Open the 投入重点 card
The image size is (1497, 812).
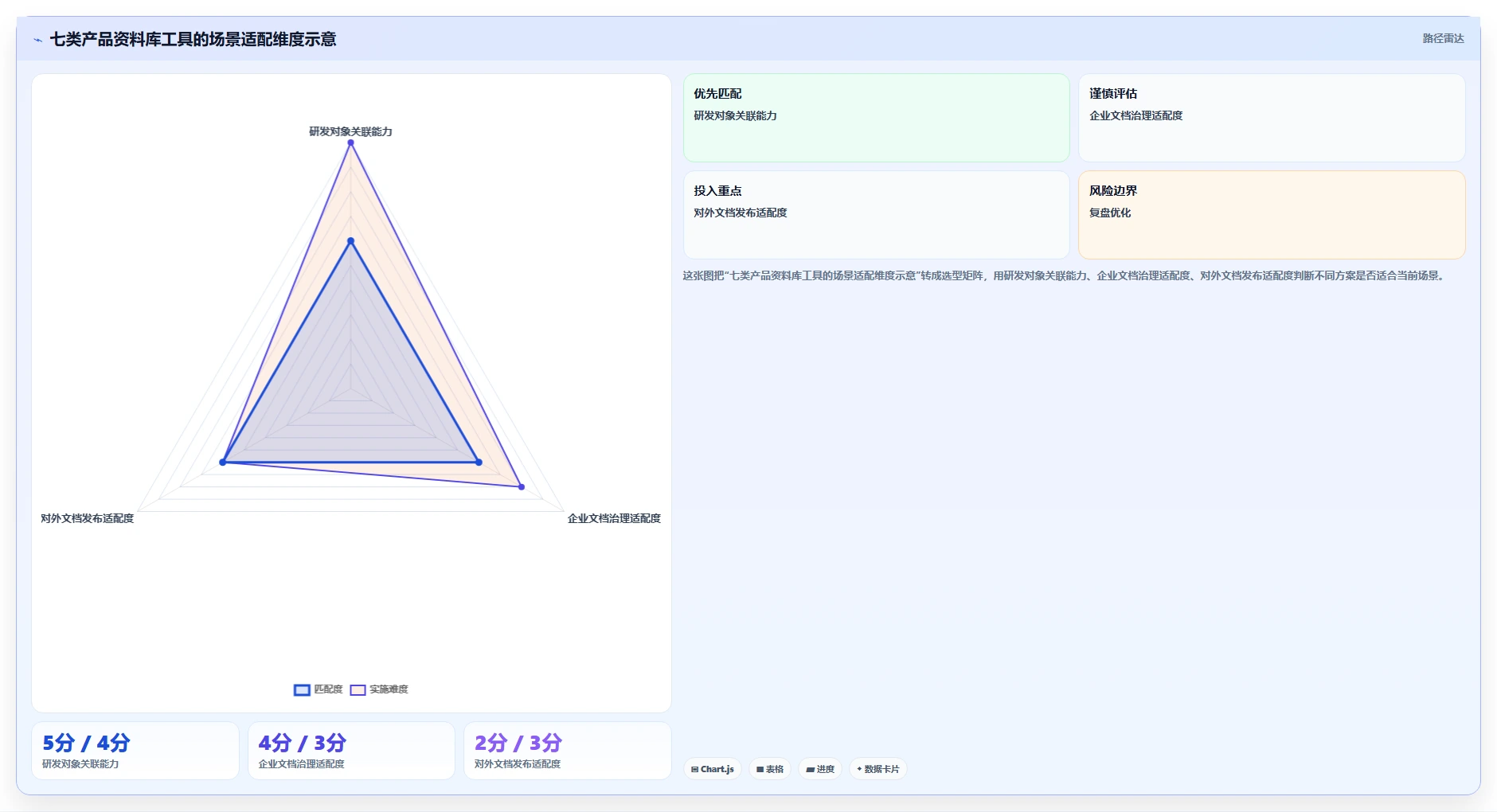point(876,215)
